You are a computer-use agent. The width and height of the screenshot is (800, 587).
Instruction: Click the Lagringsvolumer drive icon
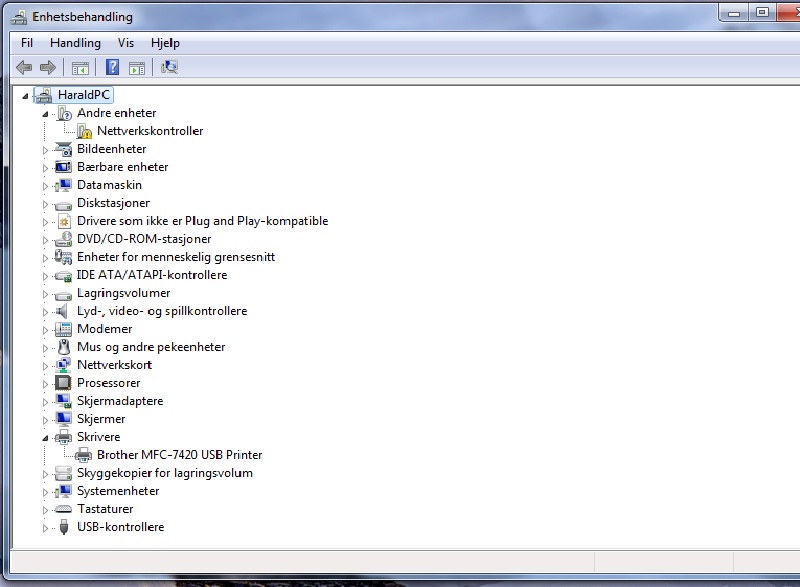[64, 295]
